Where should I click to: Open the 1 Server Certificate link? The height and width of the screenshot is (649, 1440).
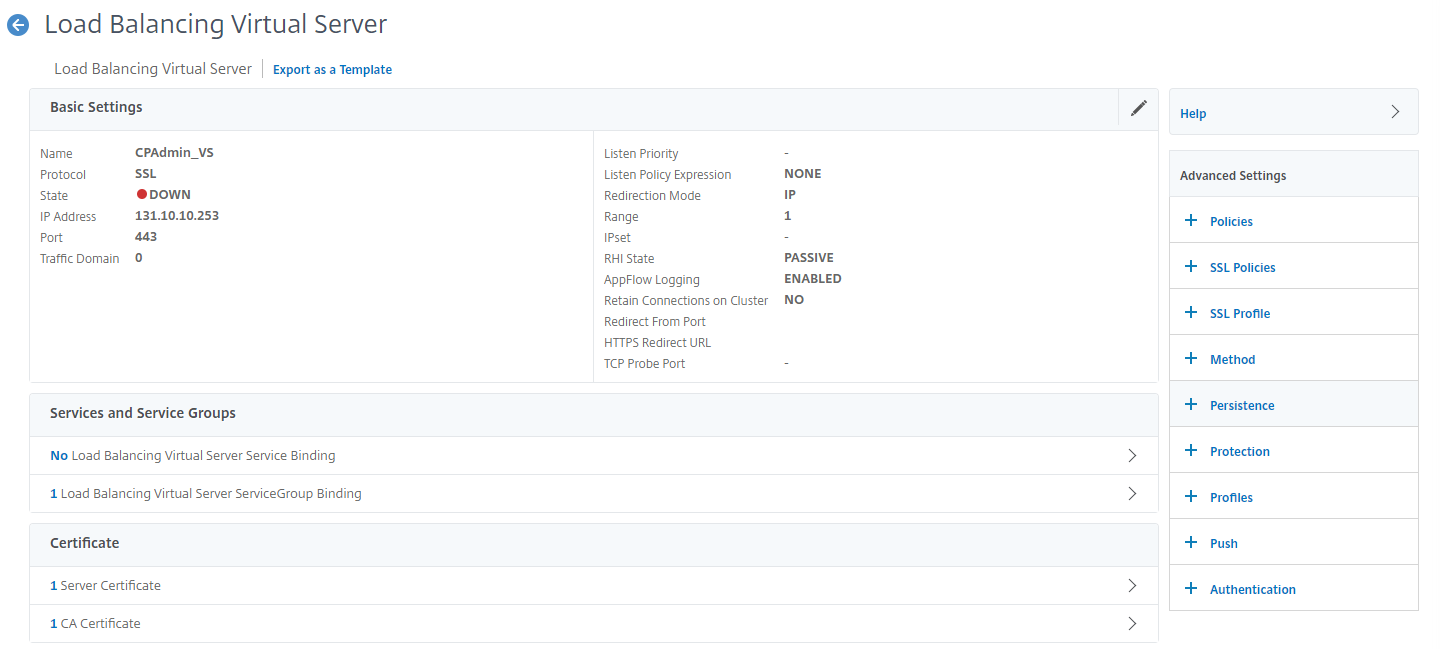[105, 586]
